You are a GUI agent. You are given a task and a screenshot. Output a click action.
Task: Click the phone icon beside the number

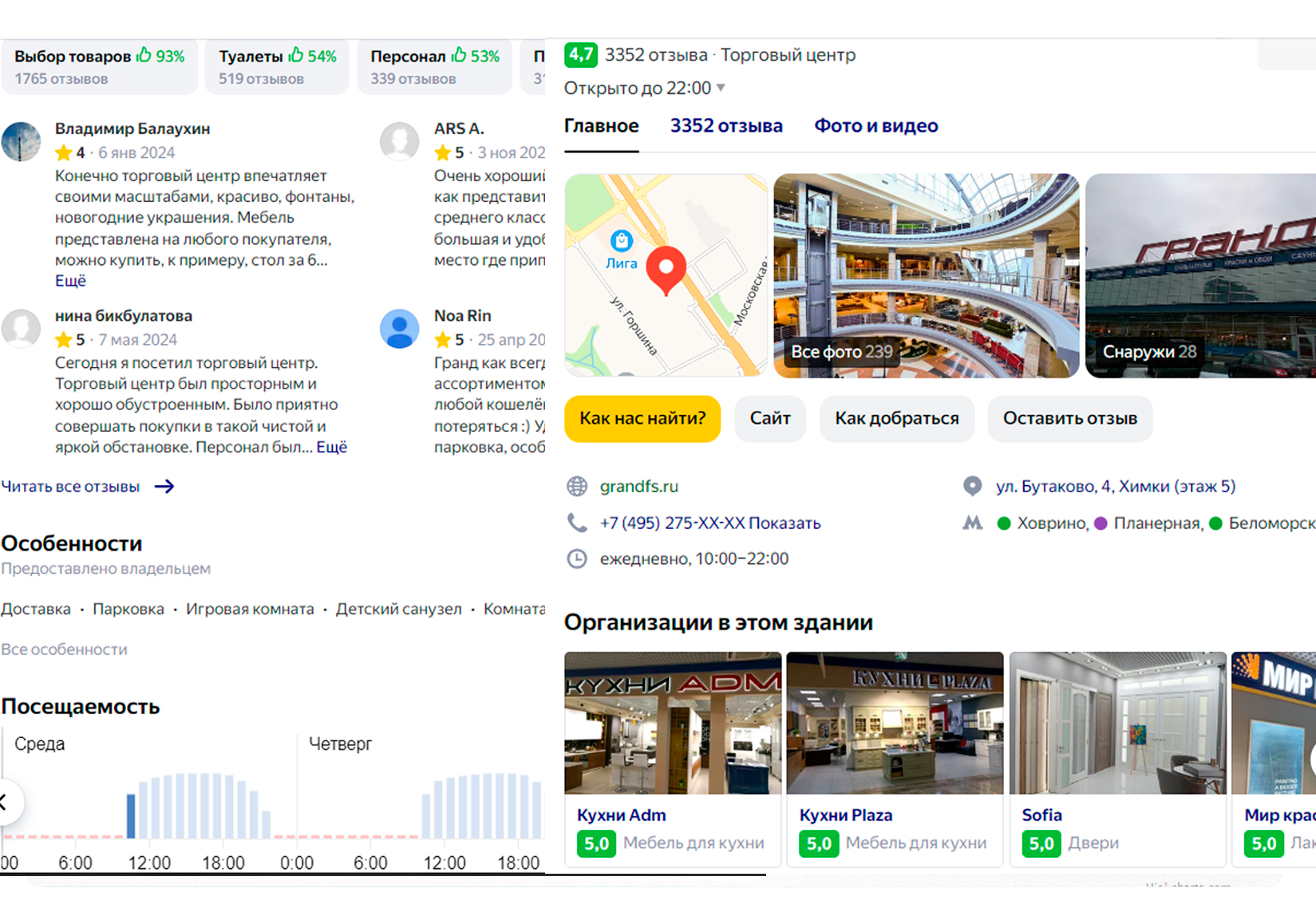pos(577,523)
